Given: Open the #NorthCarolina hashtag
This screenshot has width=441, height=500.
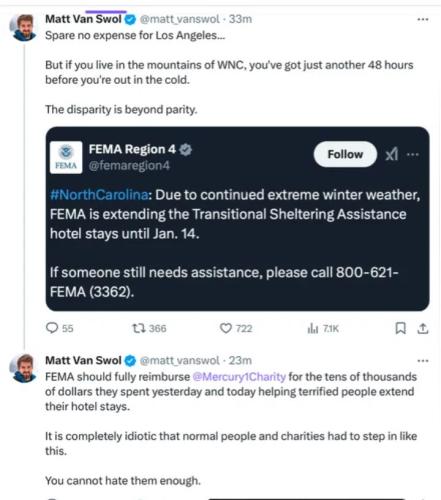Looking at the screenshot, I should tap(99, 195).
